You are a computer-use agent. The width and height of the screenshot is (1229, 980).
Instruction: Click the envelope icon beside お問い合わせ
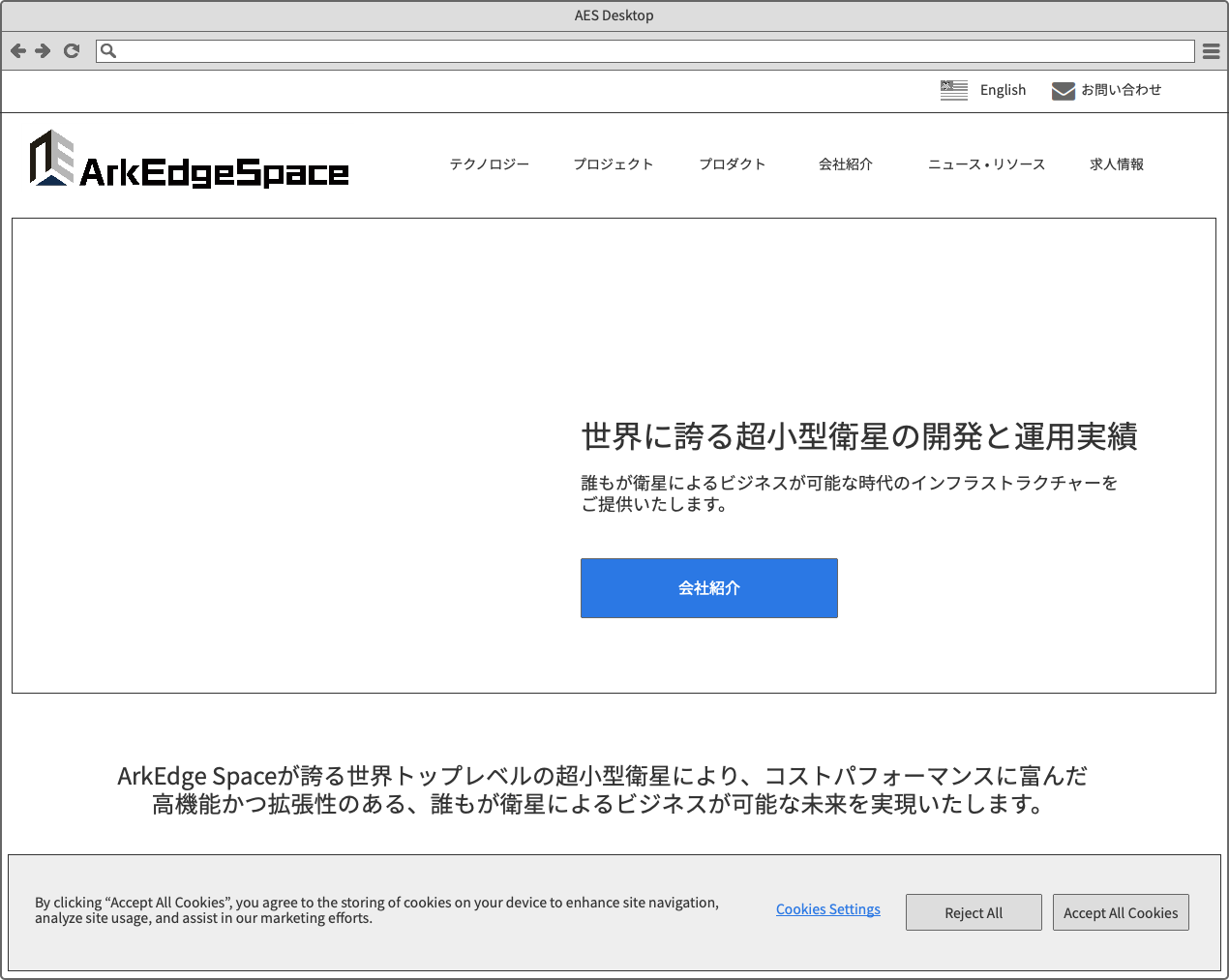tap(1063, 91)
